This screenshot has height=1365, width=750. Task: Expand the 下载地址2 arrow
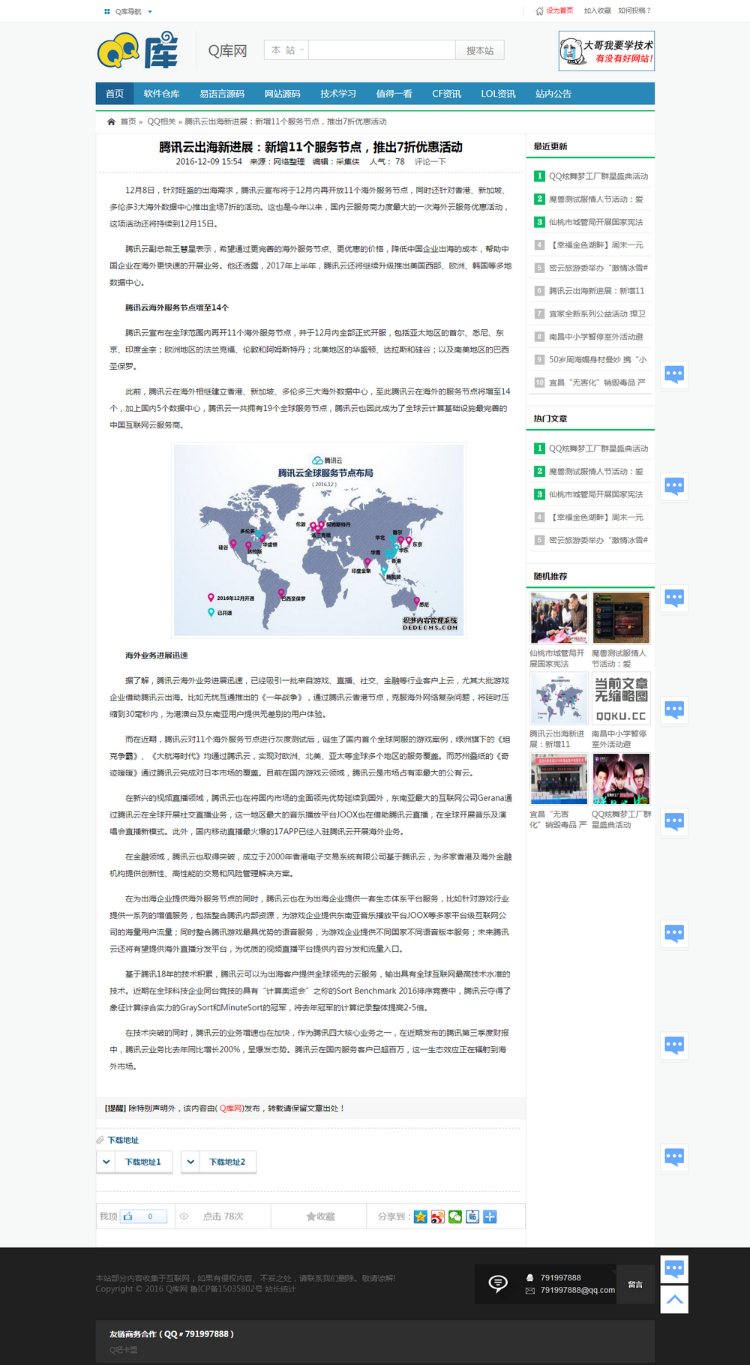(191, 1161)
